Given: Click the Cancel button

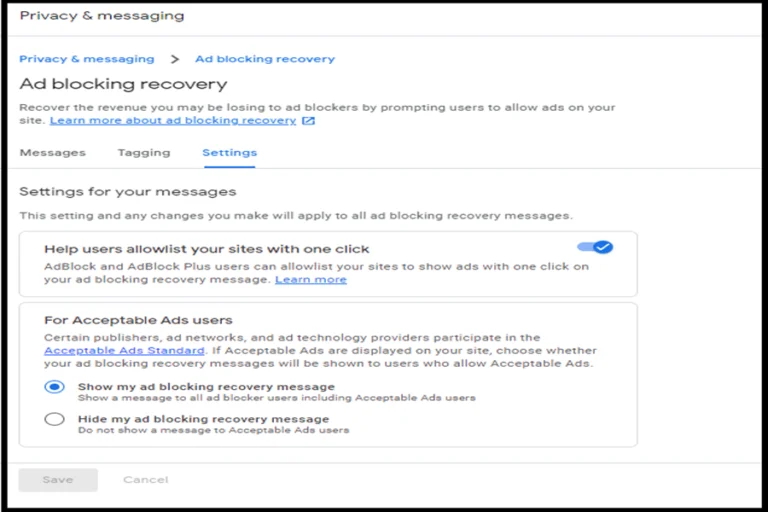Looking at the screenshot, I should 145,480.
